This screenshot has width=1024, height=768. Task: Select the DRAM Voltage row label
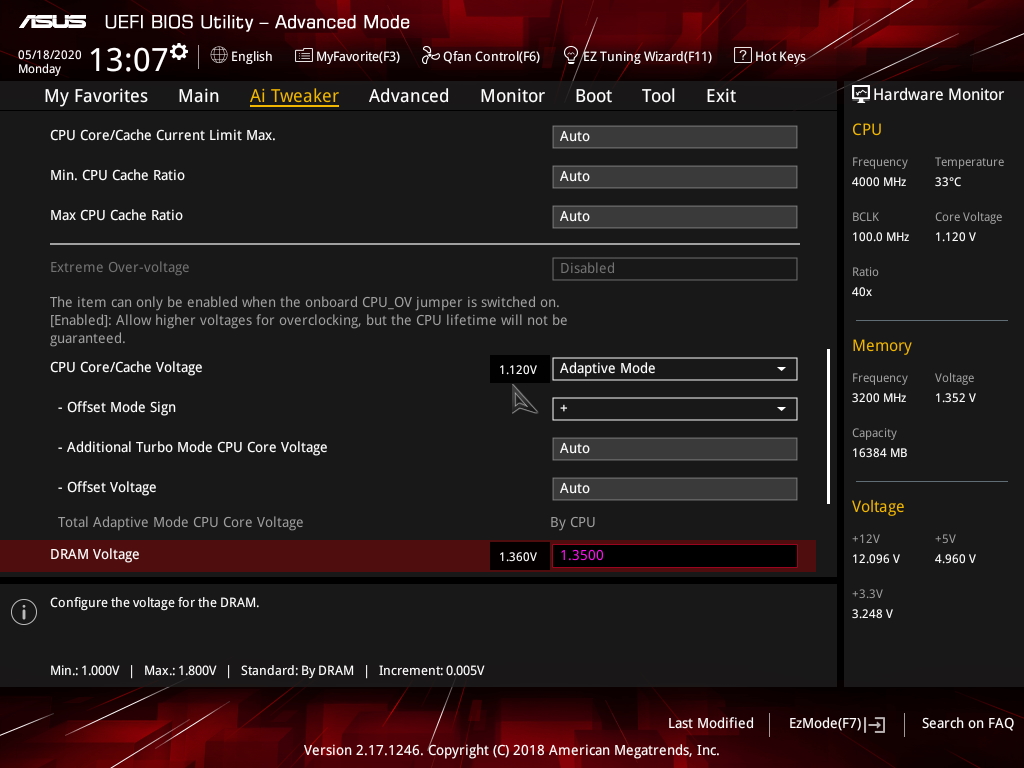tap(95, 554)
